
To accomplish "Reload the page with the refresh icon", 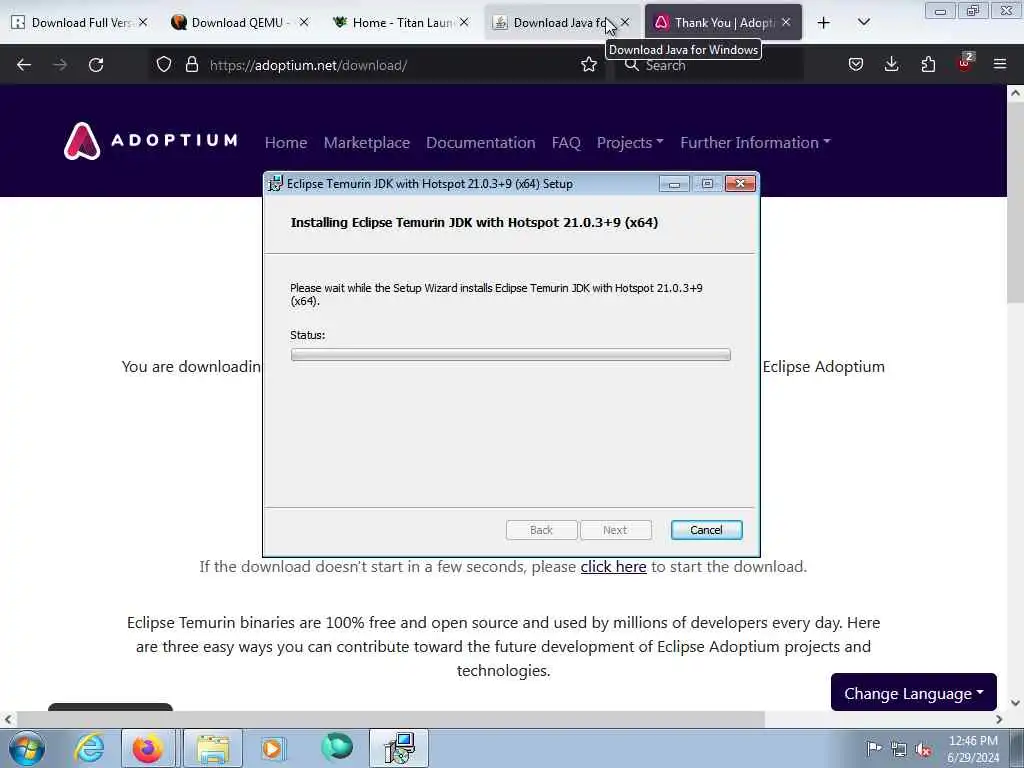I will pos(96,65).
